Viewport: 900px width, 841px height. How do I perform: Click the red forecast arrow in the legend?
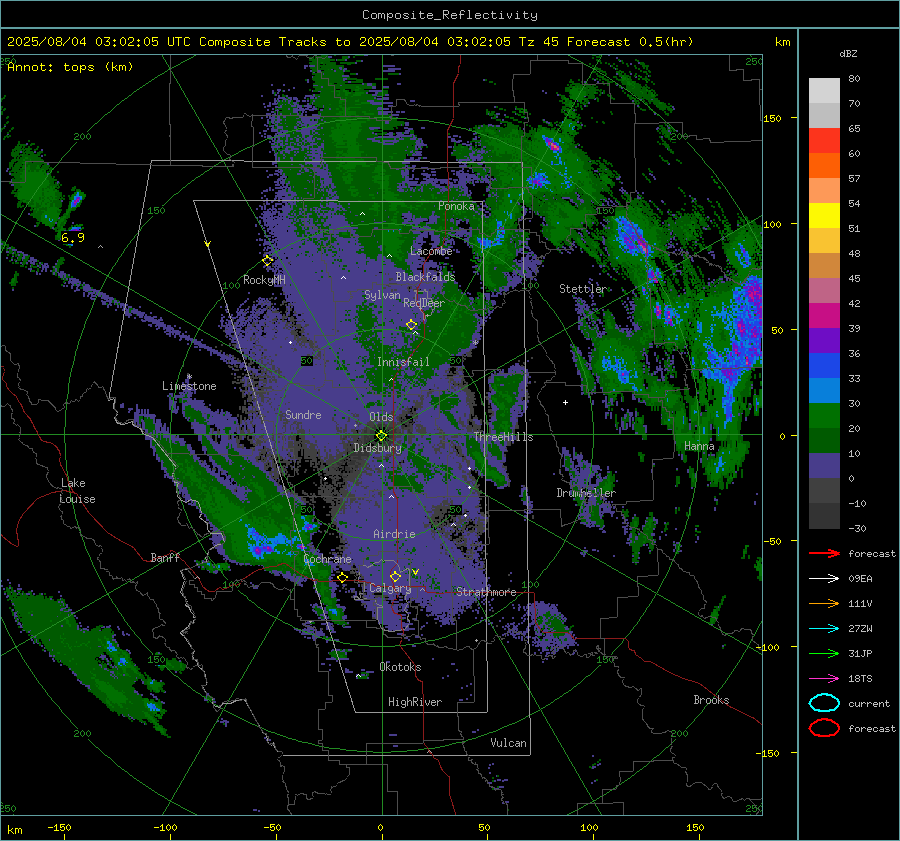point(824,553)
